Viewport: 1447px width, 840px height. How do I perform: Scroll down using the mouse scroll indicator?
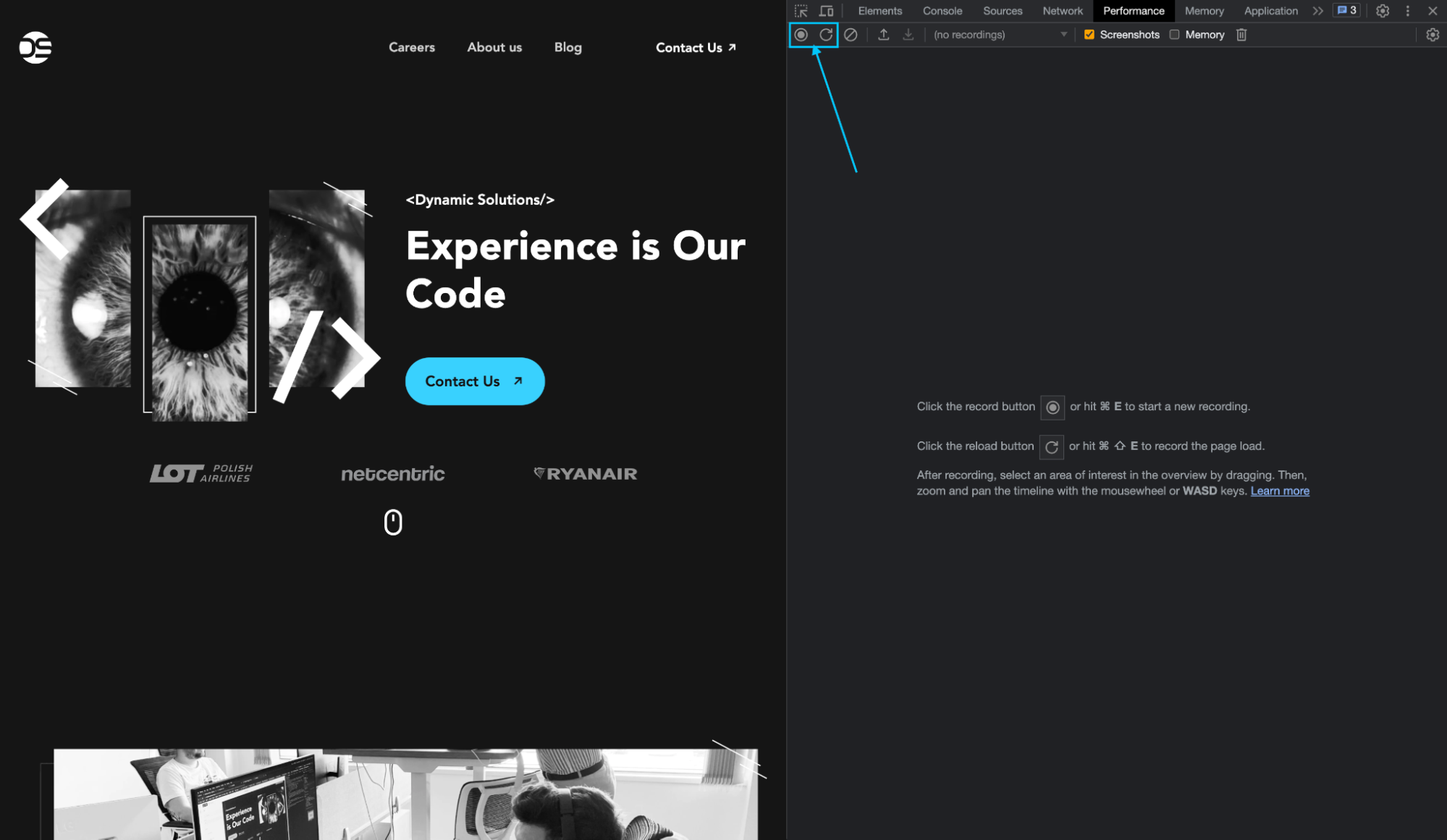point(393,521)
